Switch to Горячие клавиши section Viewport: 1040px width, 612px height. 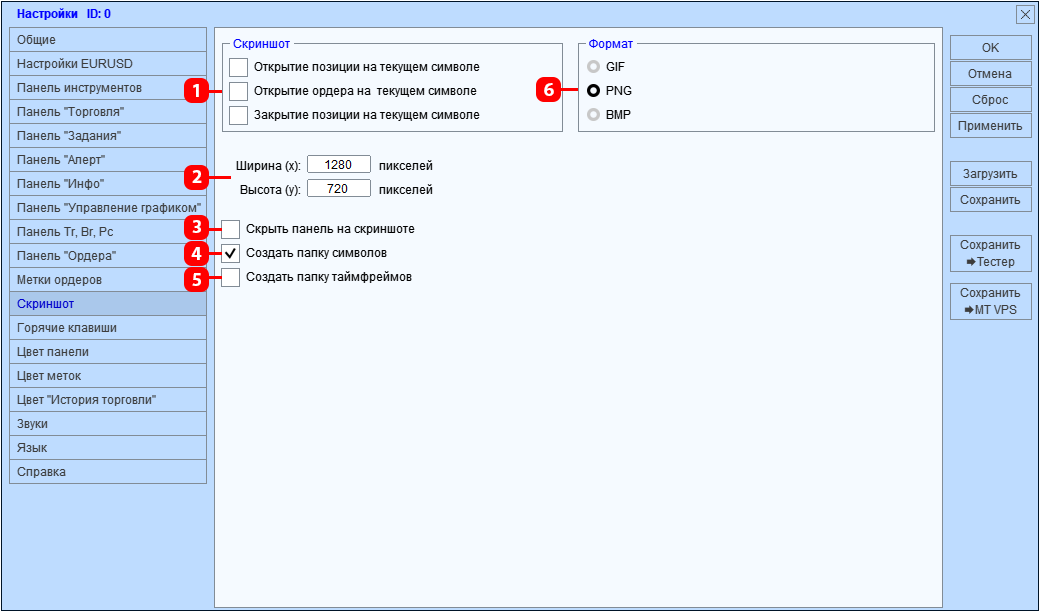[108, 328]
